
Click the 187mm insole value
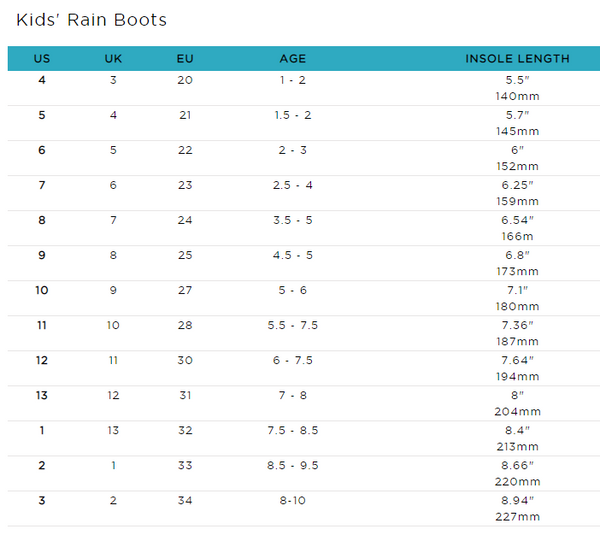tap(517, 341)
